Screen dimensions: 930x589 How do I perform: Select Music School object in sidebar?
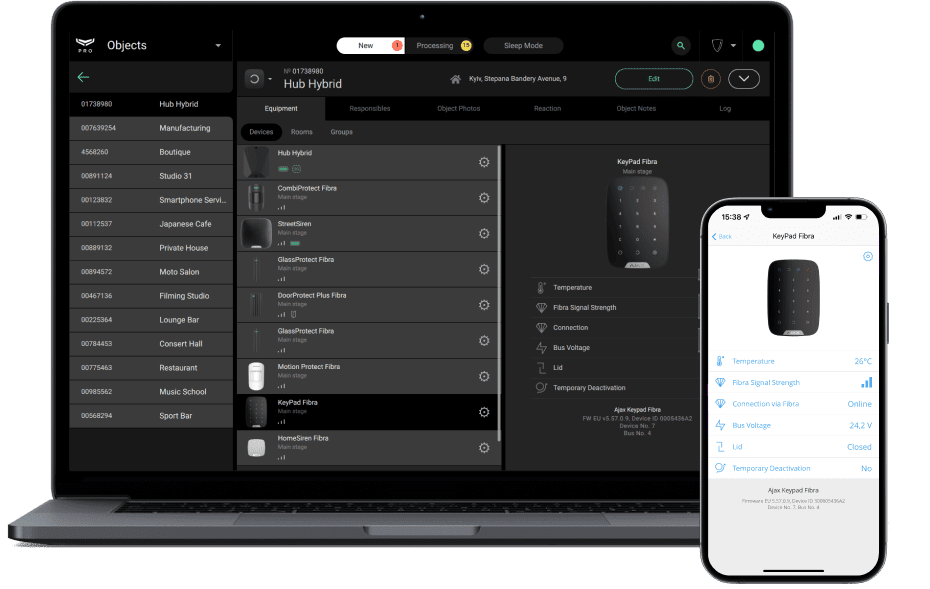(x=151, y=391)
